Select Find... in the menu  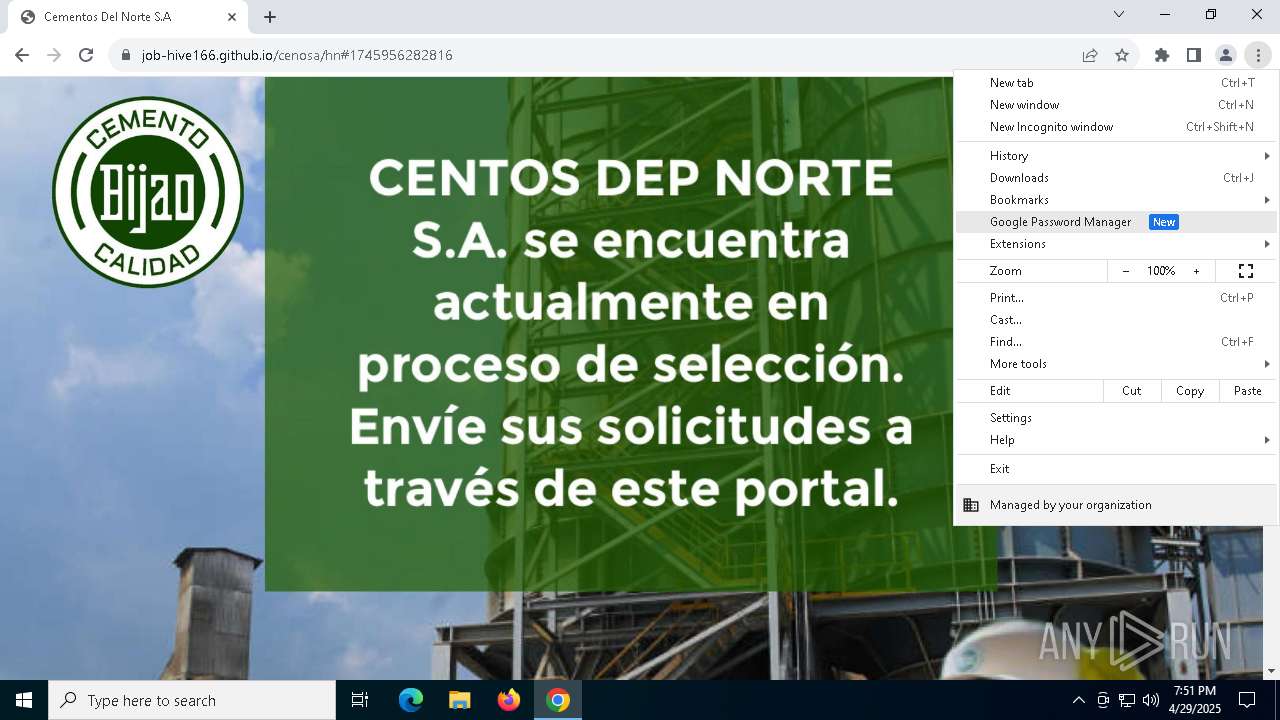pyautogui.click(x=1117, y=342)
